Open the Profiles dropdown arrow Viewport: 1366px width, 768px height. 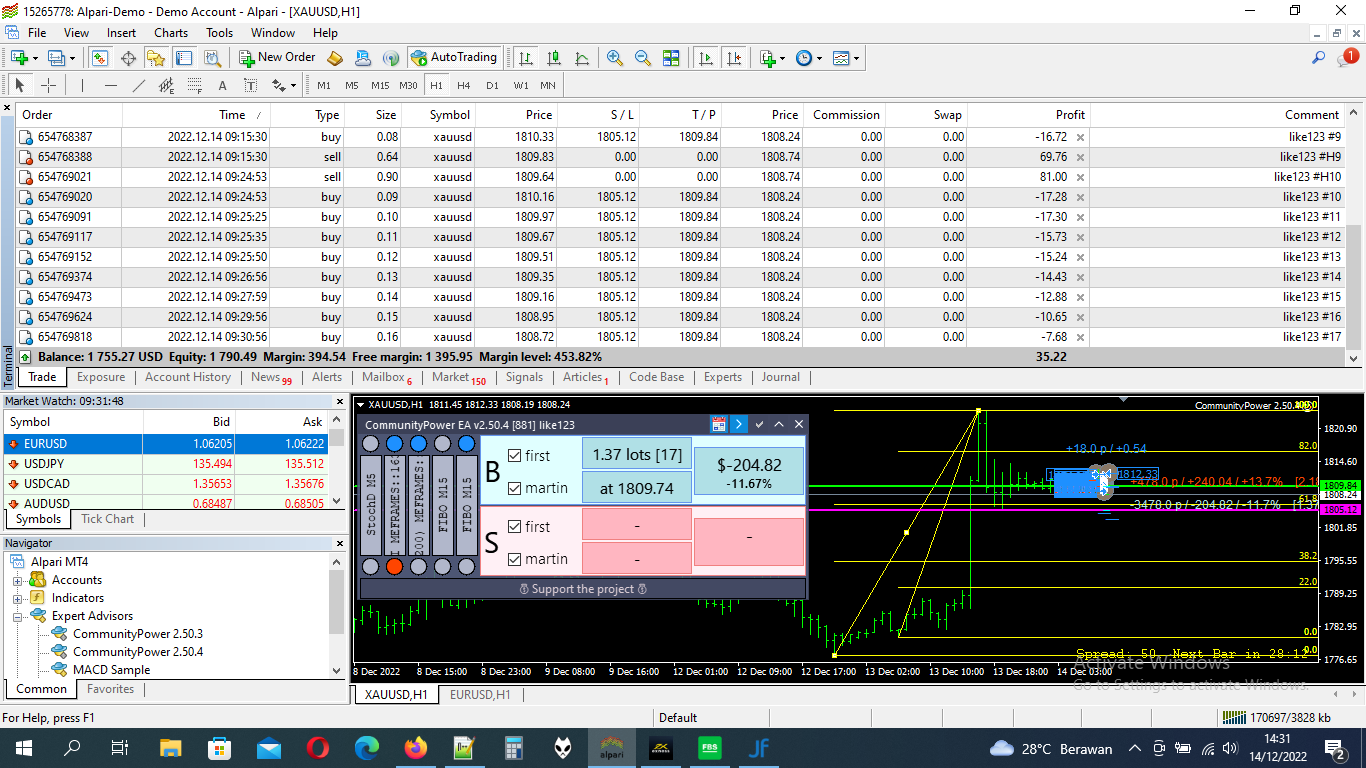[x=73, y=58]
